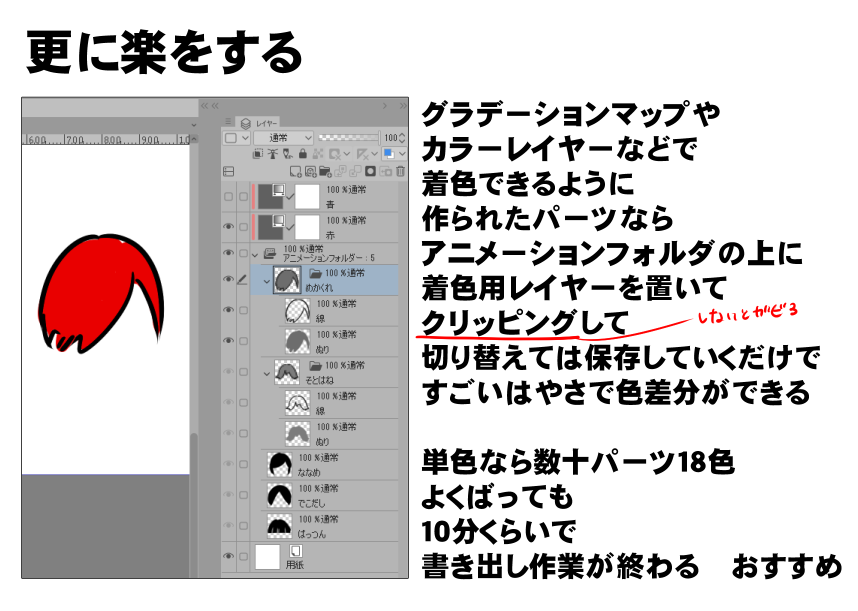Collapse the アニメーションフォルダー tree
Screen dimensions: 858x611
(x=255, y=254)
